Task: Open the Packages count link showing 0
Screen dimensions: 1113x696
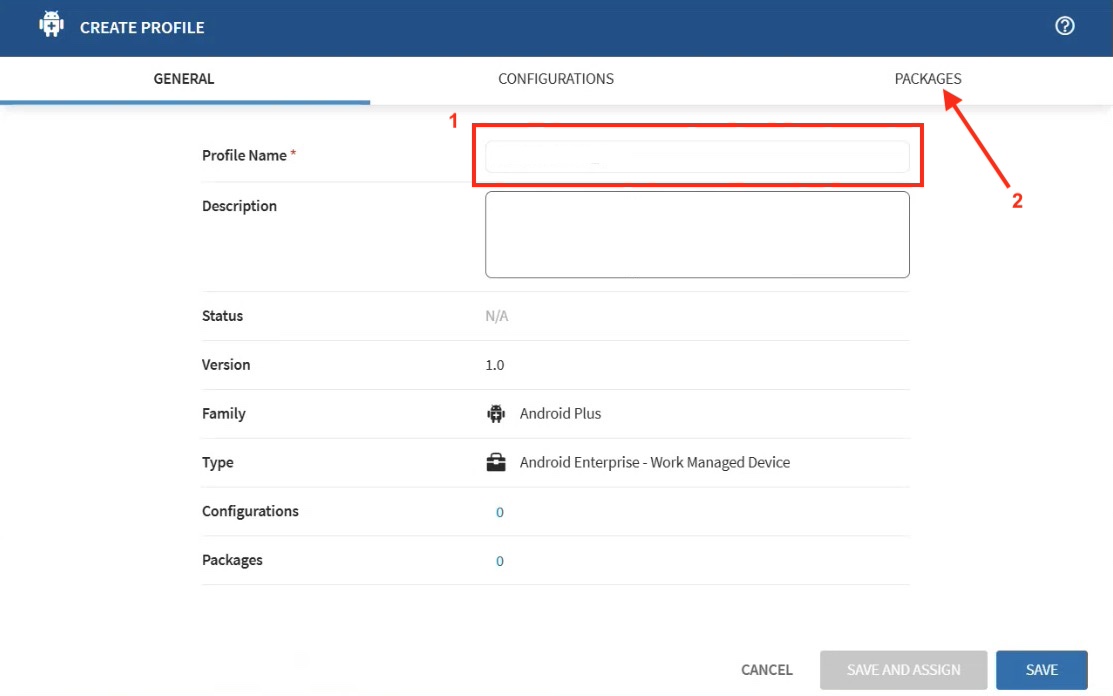Action: point(500,561)
